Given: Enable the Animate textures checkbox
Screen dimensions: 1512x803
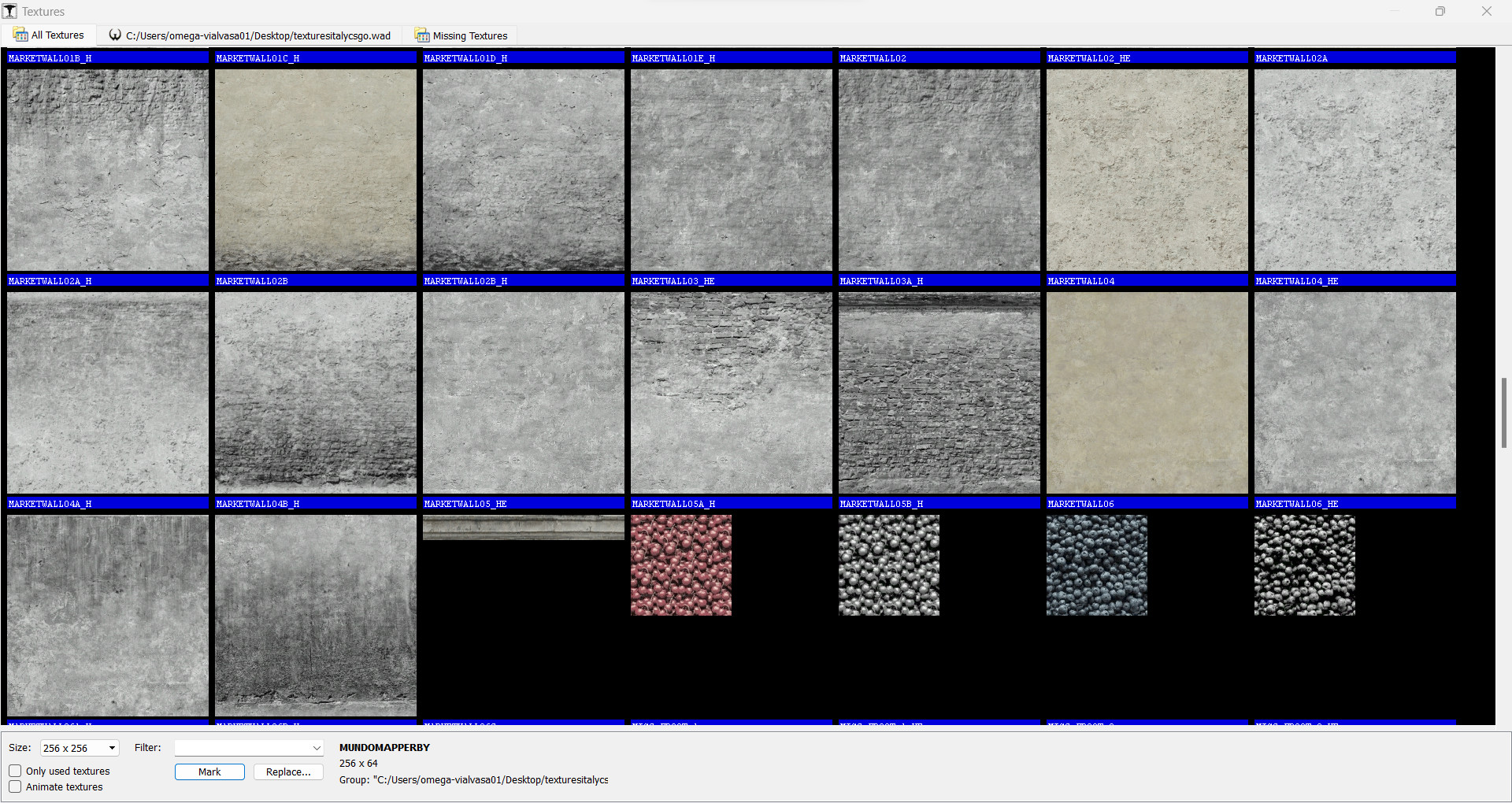Looking at the screenshot, I should coord(15,786).
